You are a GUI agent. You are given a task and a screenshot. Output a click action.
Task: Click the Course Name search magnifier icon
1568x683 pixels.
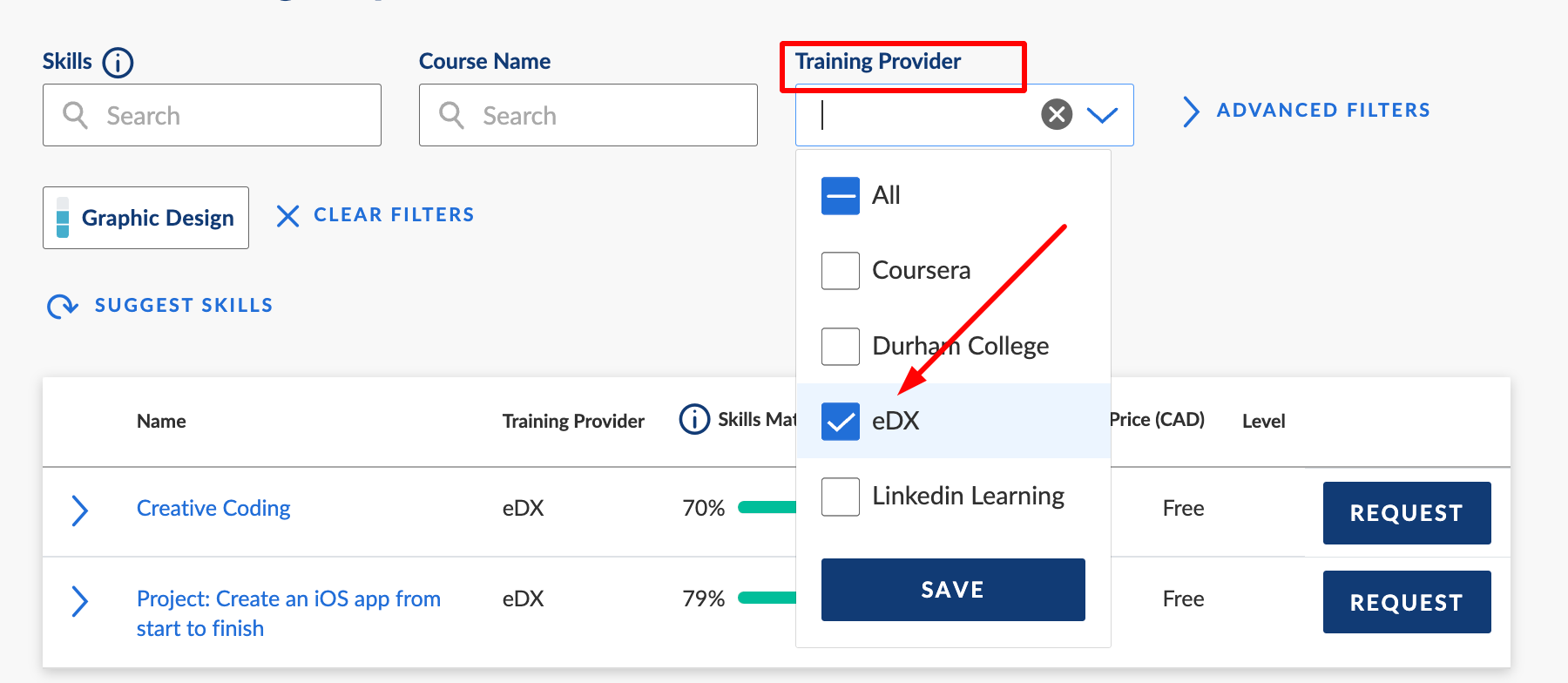451,115
